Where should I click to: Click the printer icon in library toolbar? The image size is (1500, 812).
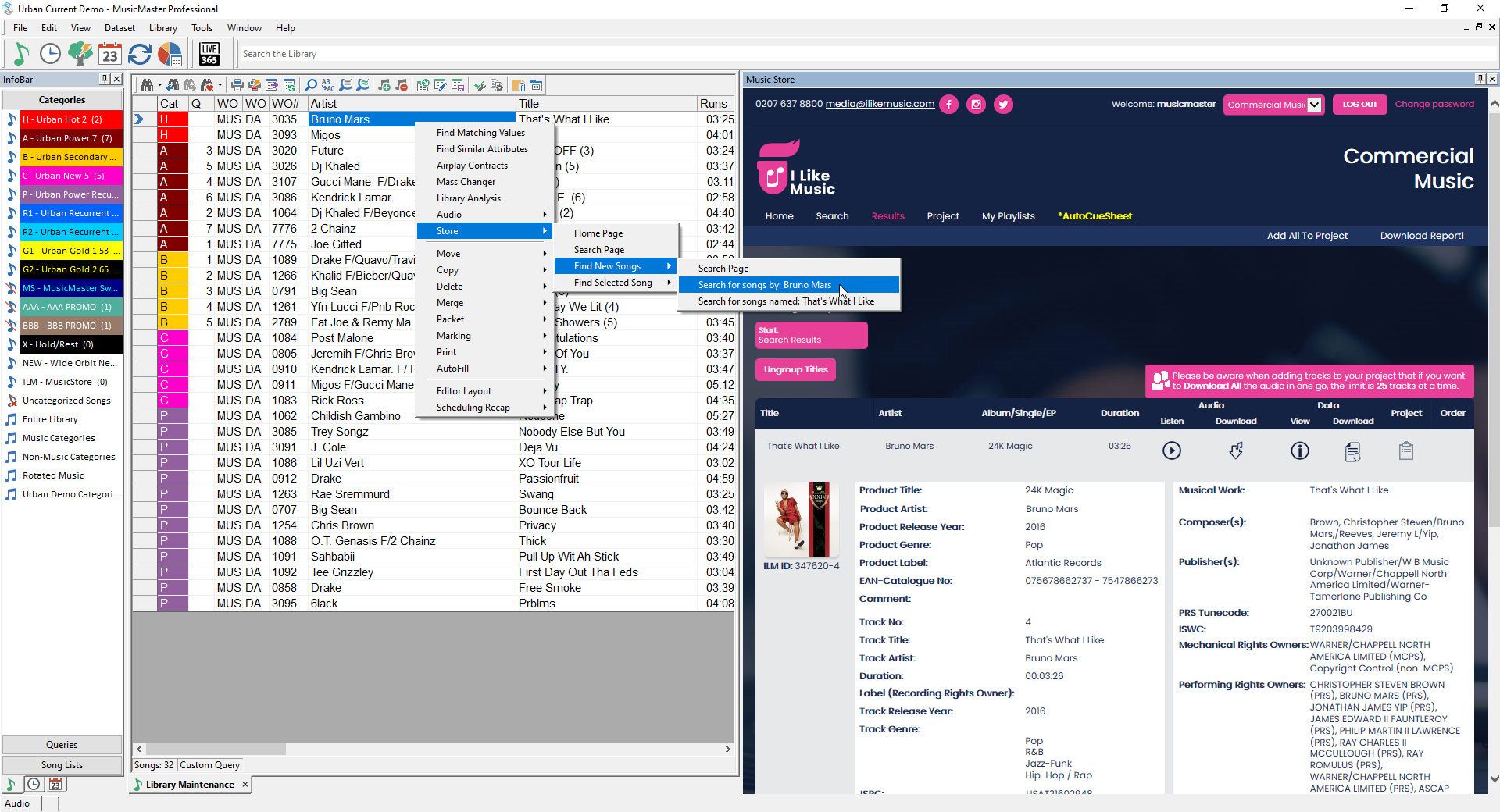click(237, 85)
